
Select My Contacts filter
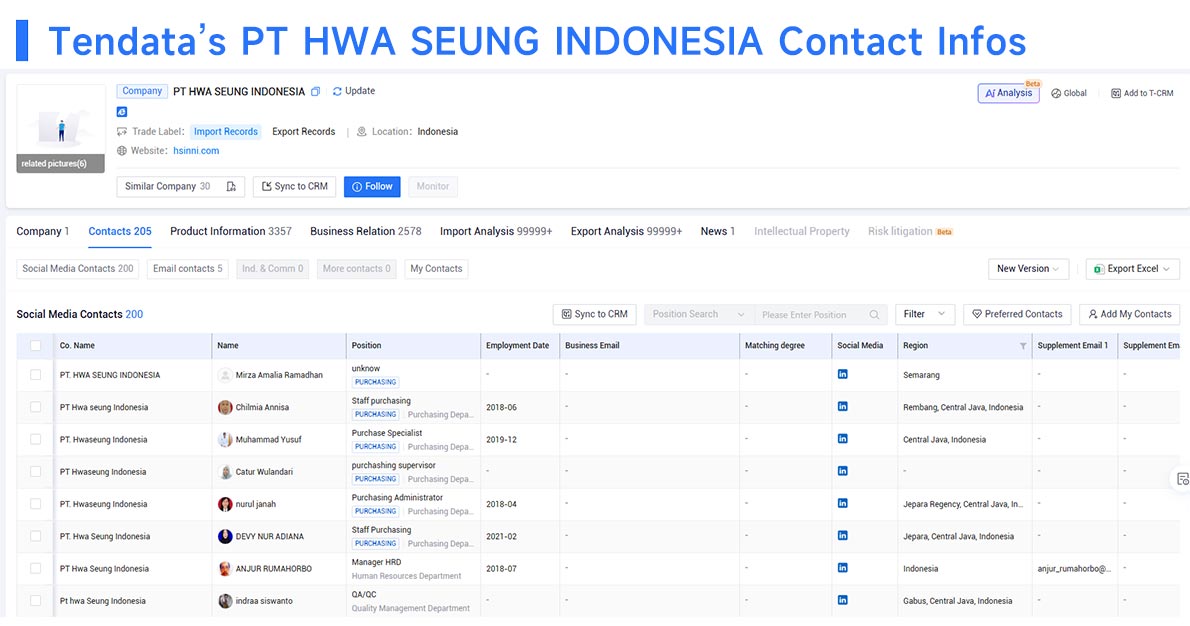click(x=436, y=269)
